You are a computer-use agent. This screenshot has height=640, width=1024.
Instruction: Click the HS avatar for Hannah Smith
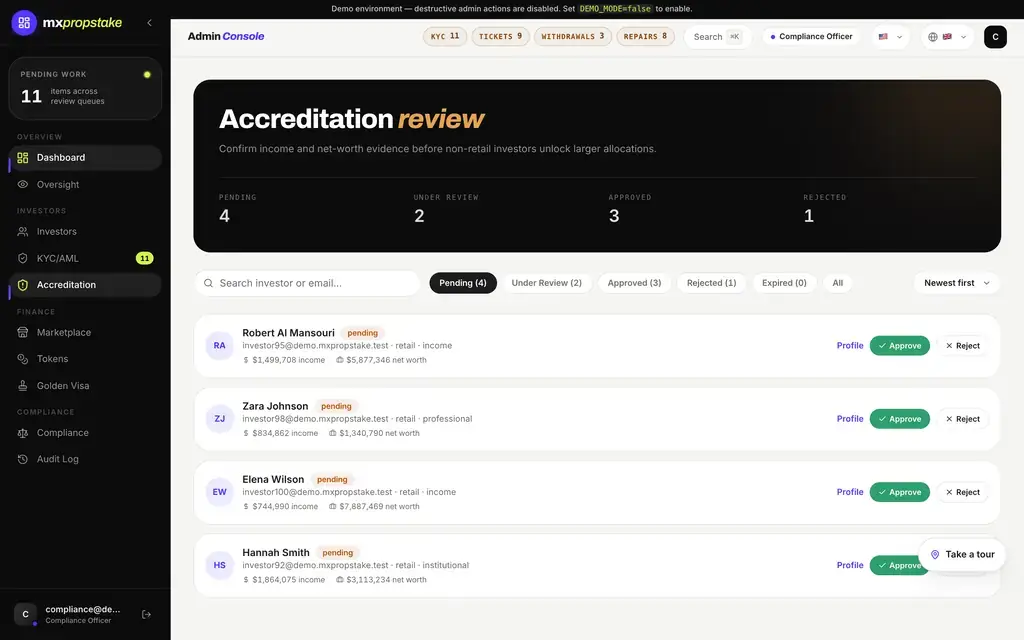click(219, 565)
